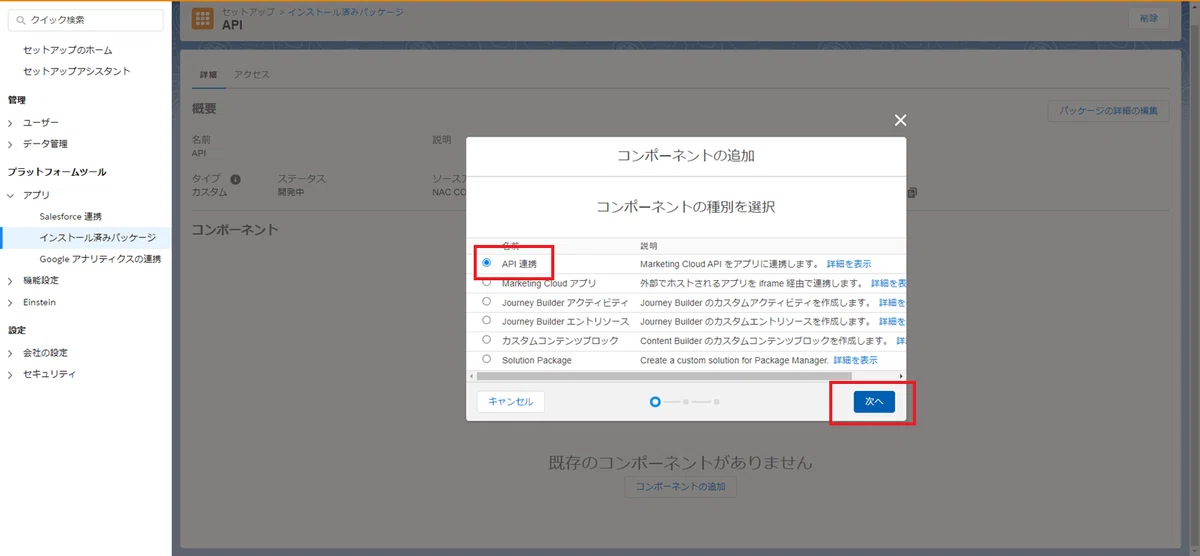Viewport: 1200px width, 556px height.
Task: Open Google アナリティクスの連携 in sidebar
Action: [101, 259]
